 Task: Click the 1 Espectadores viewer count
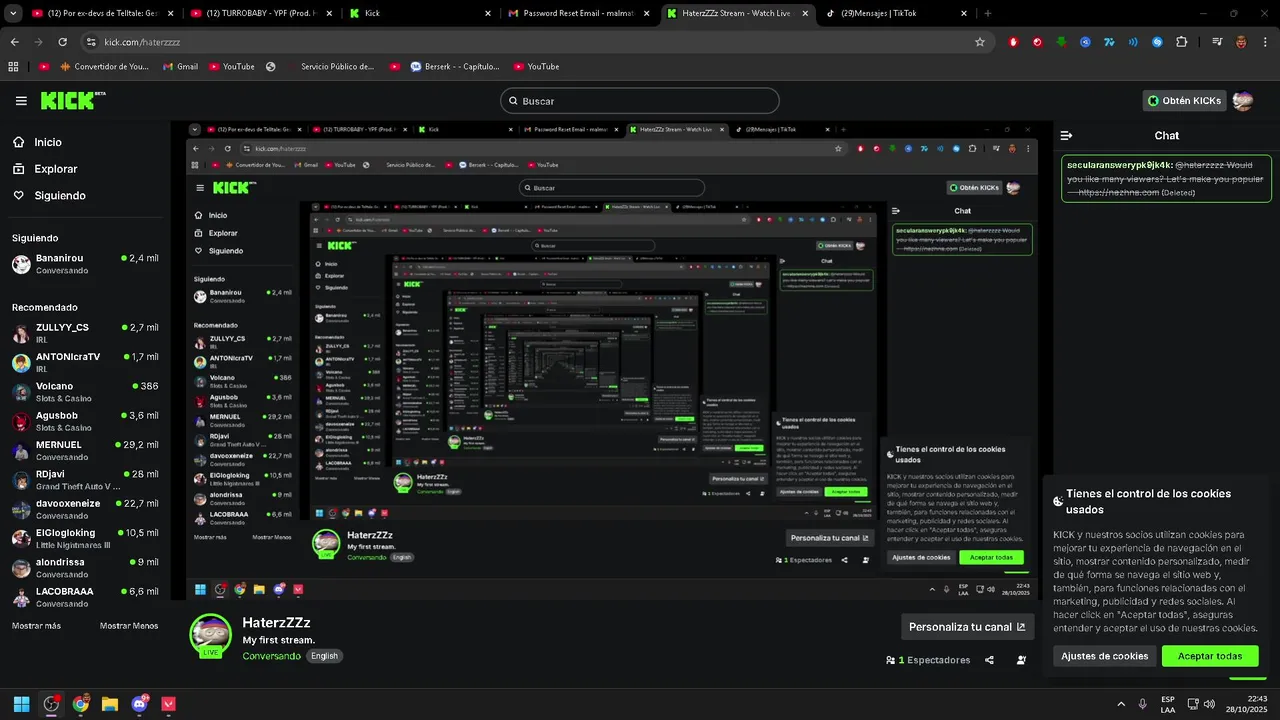[x=928, y=660]
